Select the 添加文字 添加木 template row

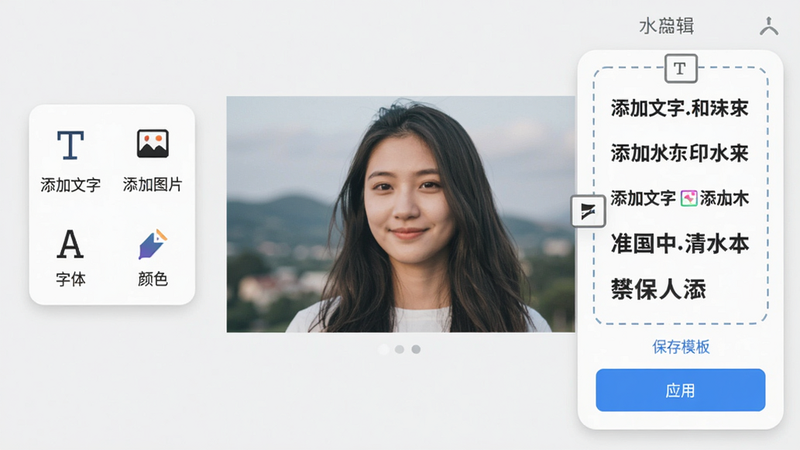tap(680, 198)
